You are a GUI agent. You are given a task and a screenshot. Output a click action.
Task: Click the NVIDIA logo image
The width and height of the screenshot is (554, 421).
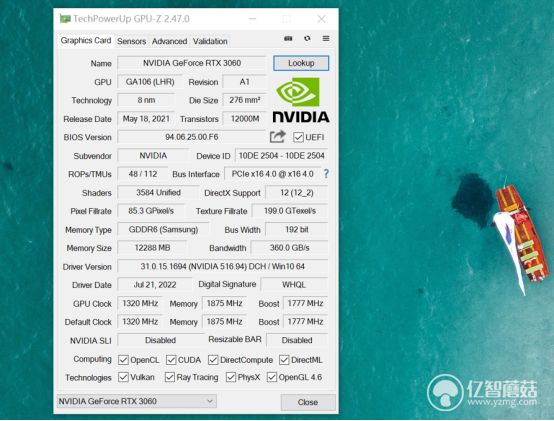pyautogui.click(x=301, y=100)
